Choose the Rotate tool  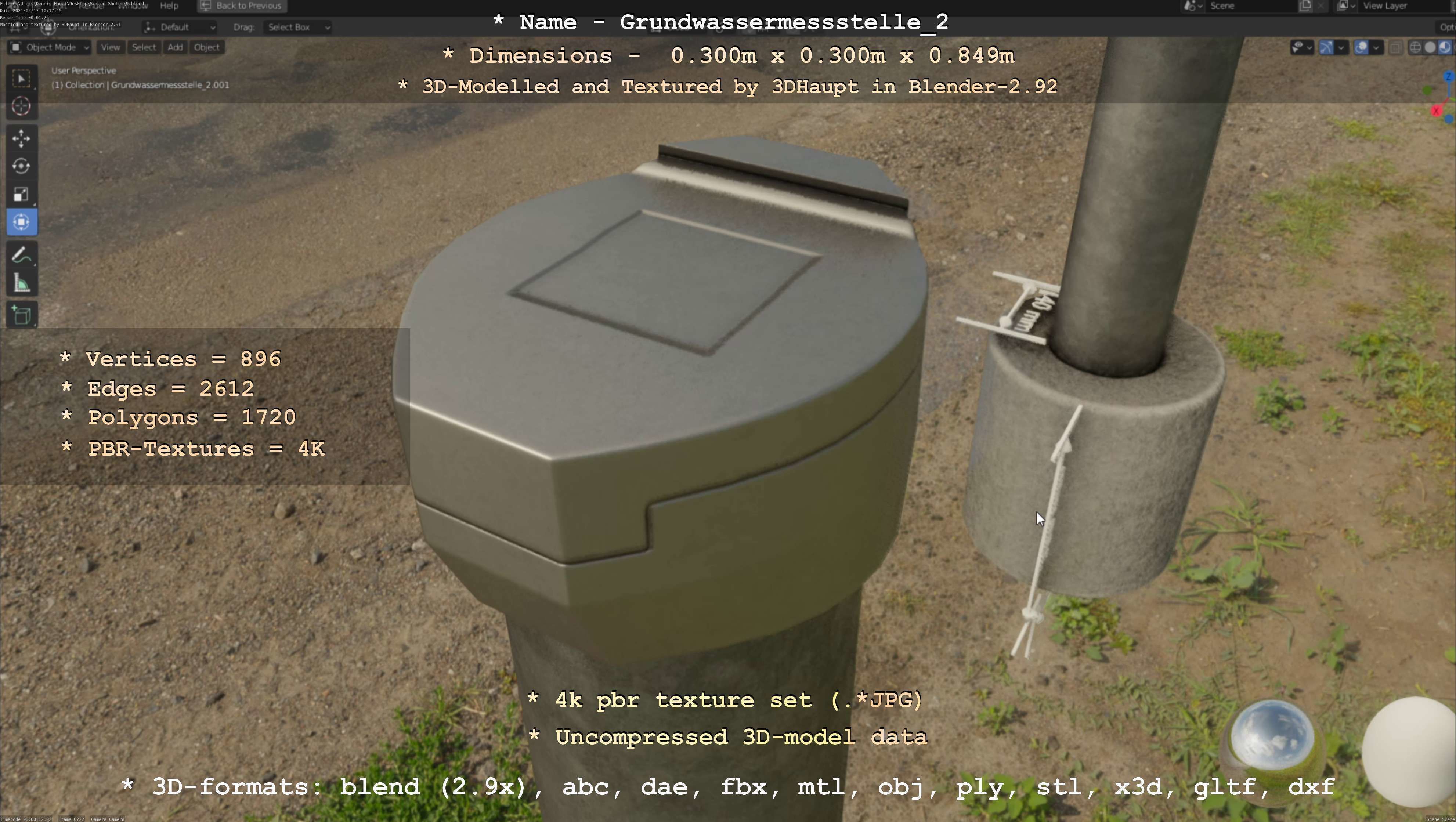pyautogui.click(x=21, y=166)
